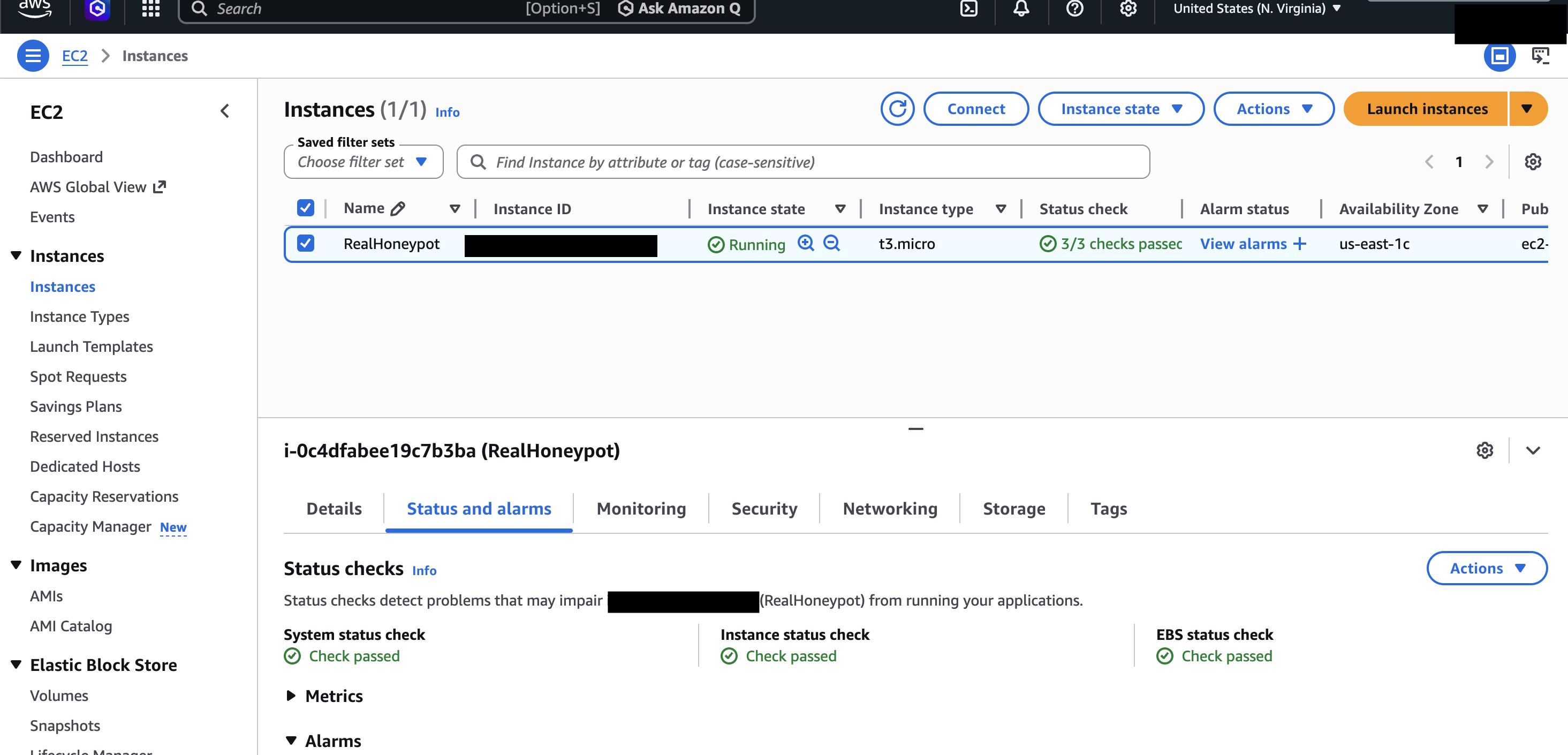The width and height of the screenshot is (1568, 755).
Task: Sort by Instance state column arrow
Action: coord(840,209)
